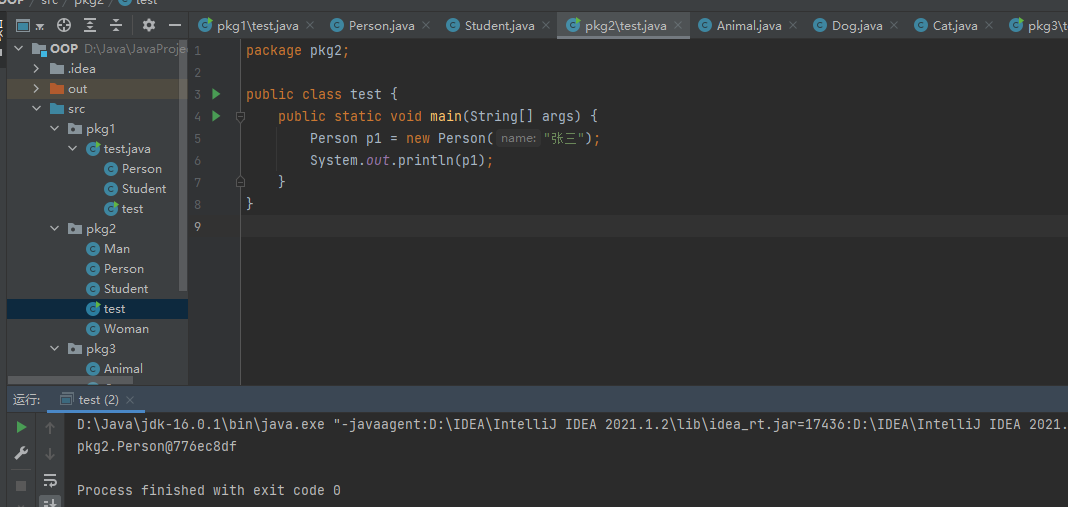This screenshot has height=507, width=1068.
Task: Click the pkg2.Person@776ec8df output line
Action: [x=157, y=447]
